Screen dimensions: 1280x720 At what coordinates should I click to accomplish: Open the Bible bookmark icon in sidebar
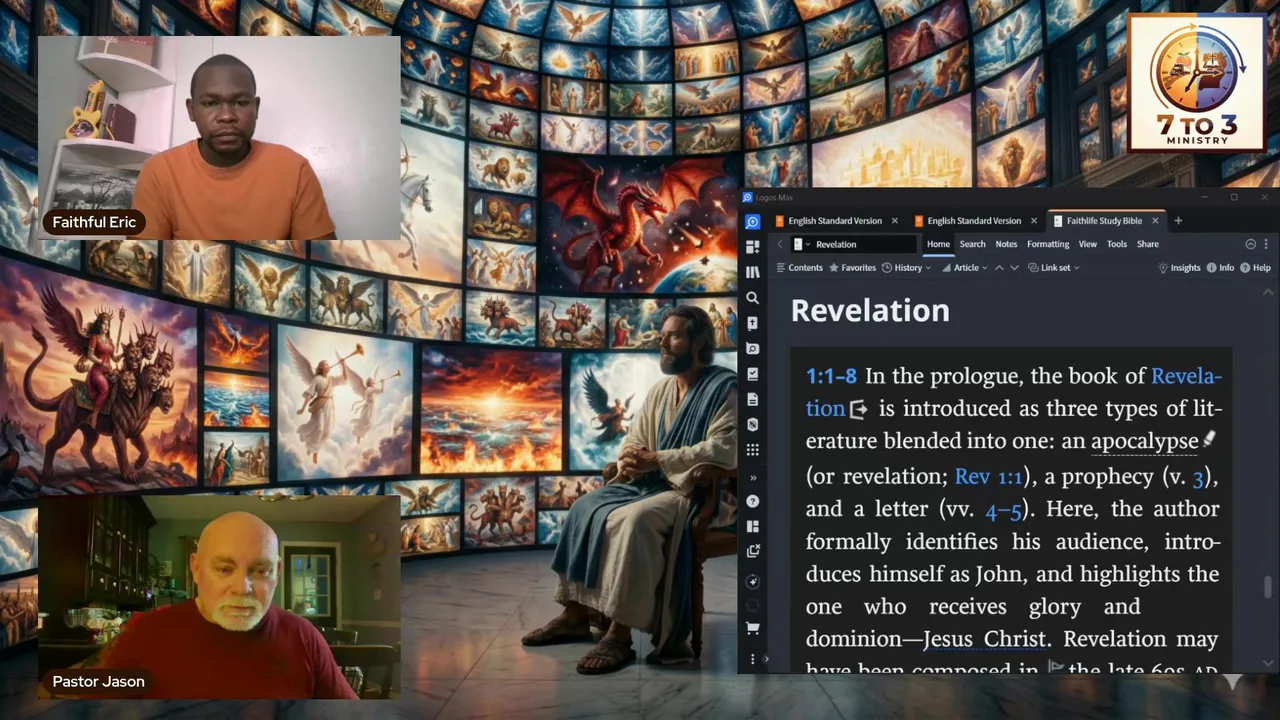[x=753, y=323]
